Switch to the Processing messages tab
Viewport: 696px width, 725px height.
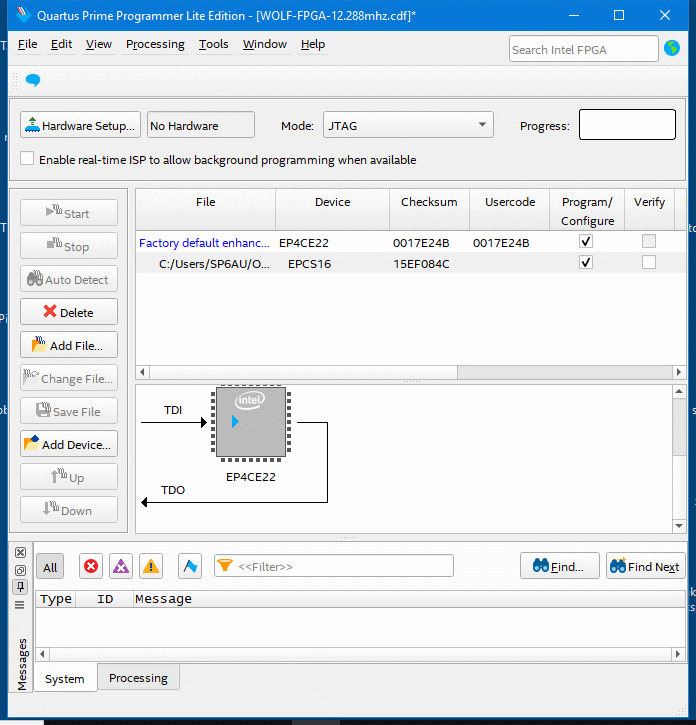point(138,678)
